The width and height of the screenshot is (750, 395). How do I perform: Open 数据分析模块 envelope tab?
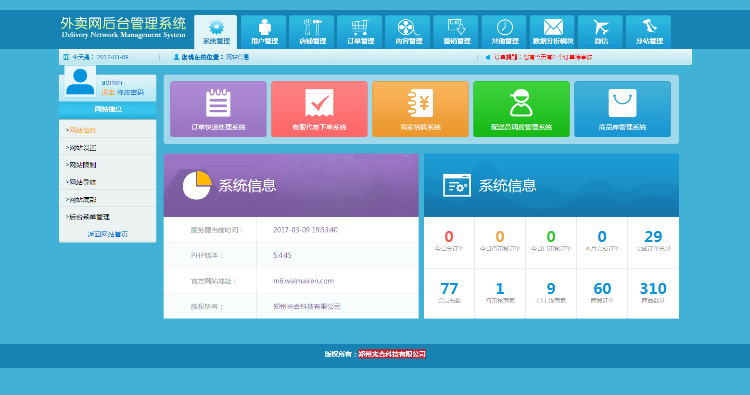[x=552, y=32]
